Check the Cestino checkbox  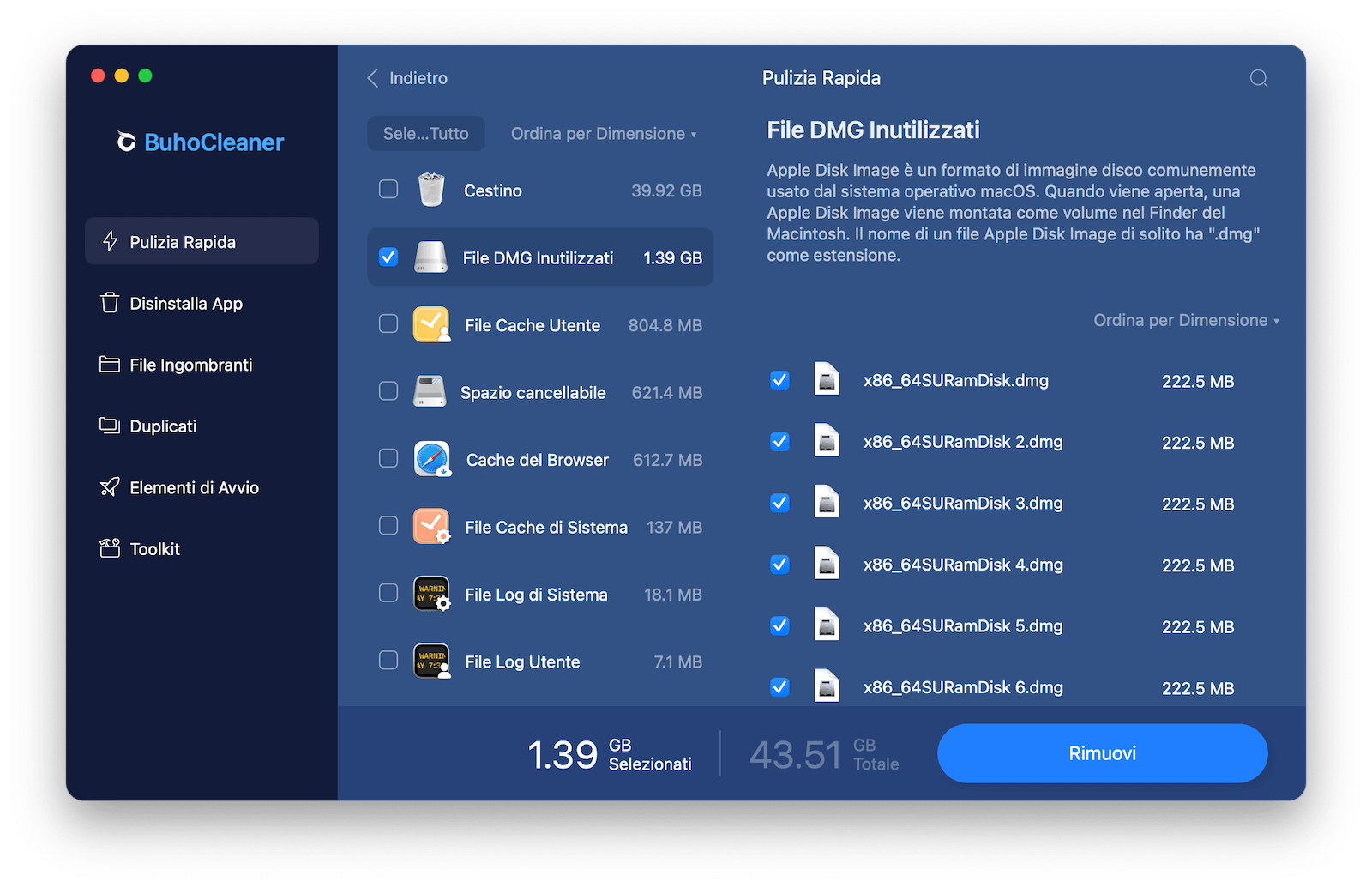(x=388, y=189)
